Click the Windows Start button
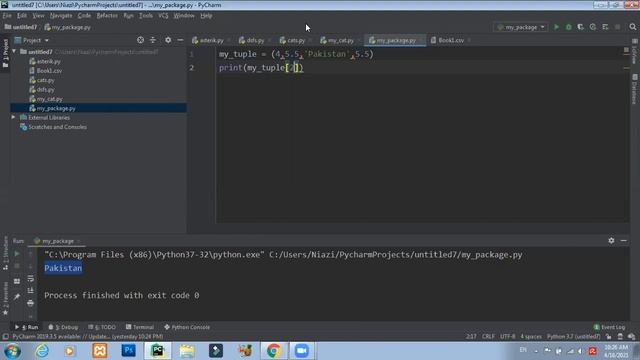This screenshot has height=360, width=640. 12,351
